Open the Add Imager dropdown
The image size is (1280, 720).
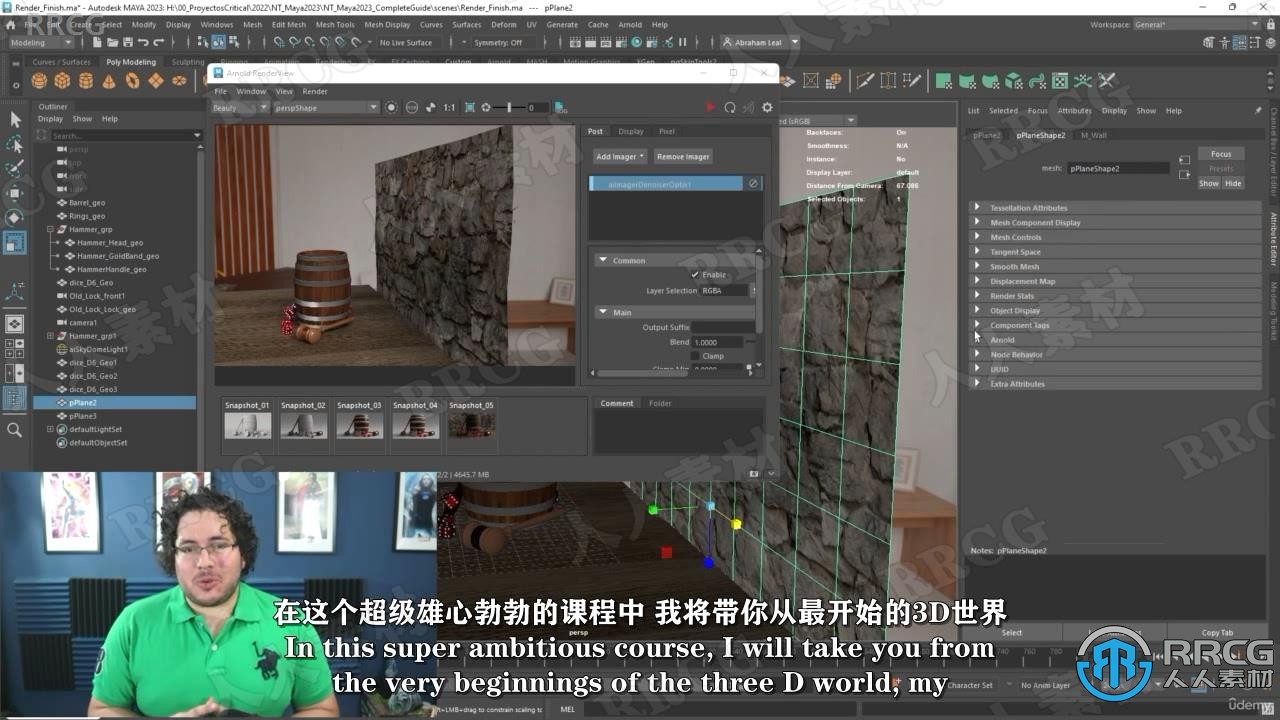point(620,156)
